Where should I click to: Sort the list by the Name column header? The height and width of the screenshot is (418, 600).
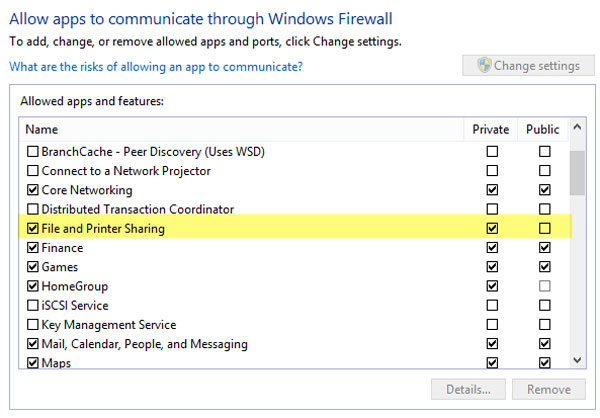(42, 129)
